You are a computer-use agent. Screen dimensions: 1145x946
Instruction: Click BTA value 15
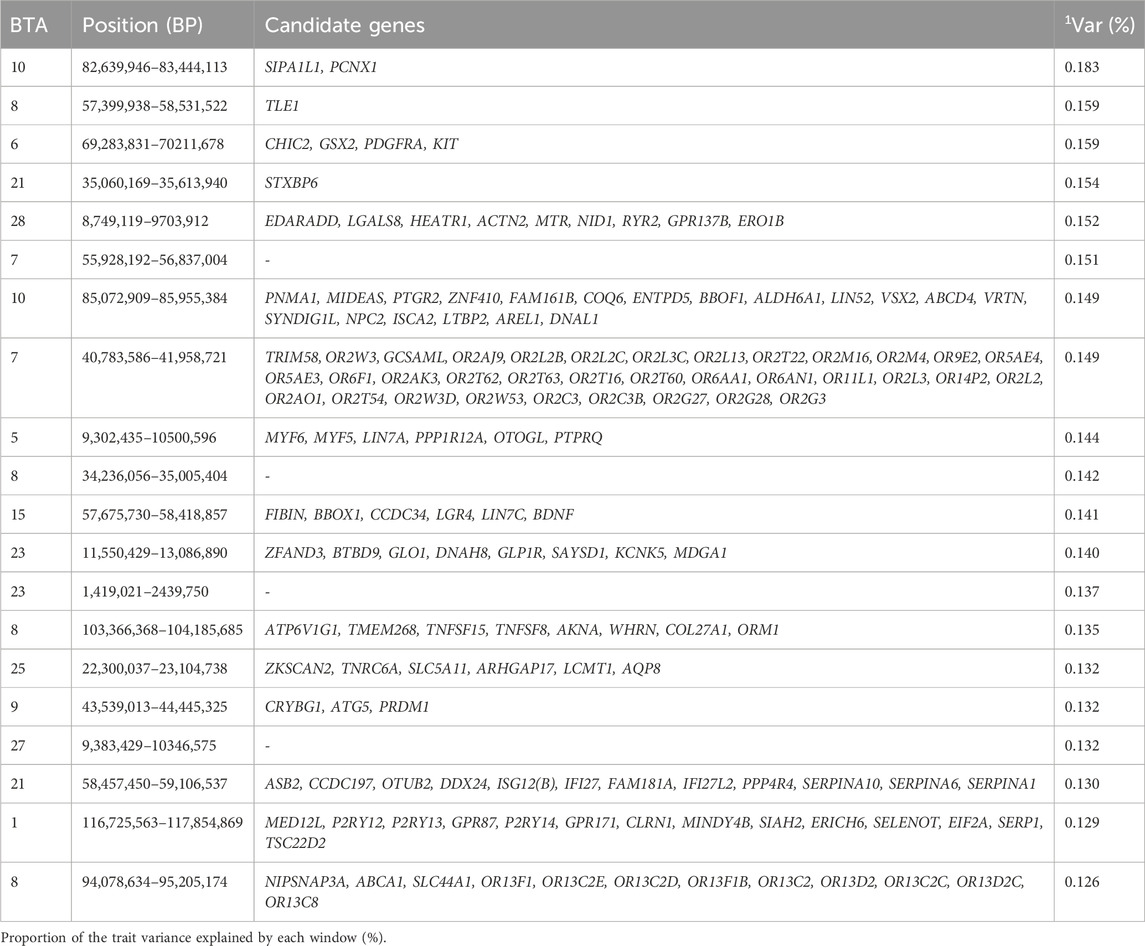(18, 515)
